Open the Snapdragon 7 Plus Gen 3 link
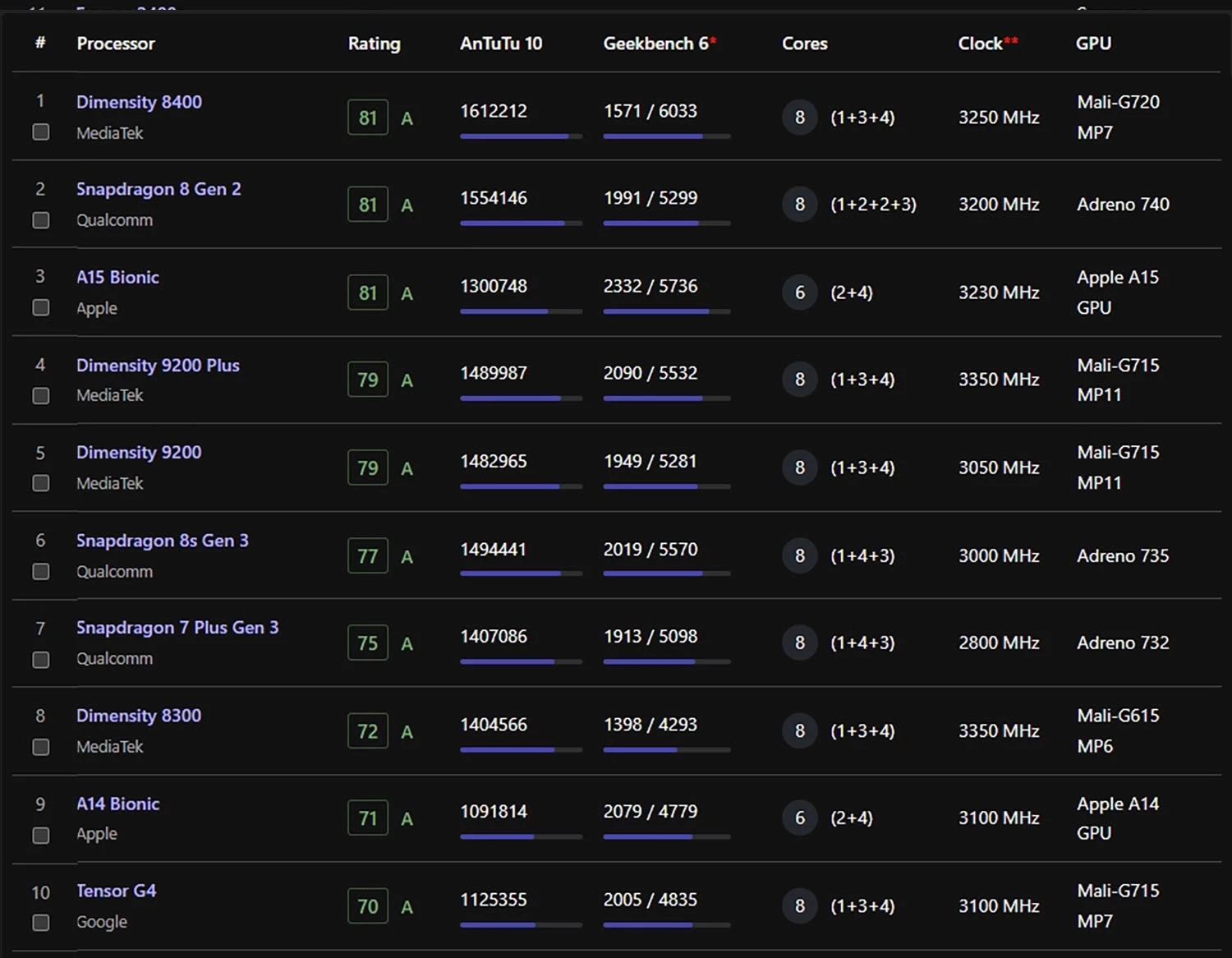The height and width of the screenshot is (958, 1232). 177,628
